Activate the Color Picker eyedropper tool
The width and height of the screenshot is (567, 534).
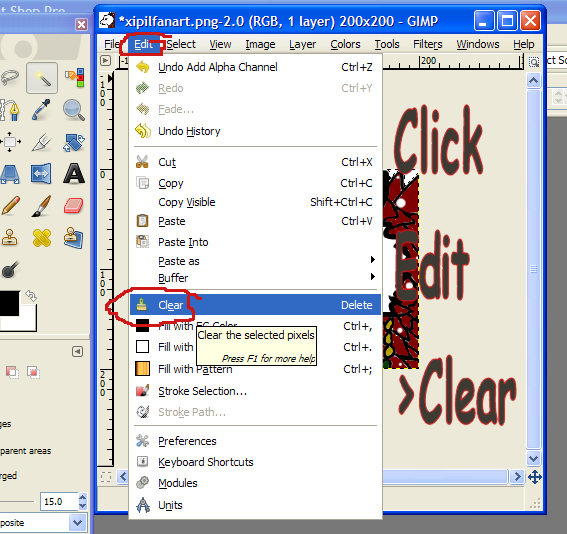[41, 110]
